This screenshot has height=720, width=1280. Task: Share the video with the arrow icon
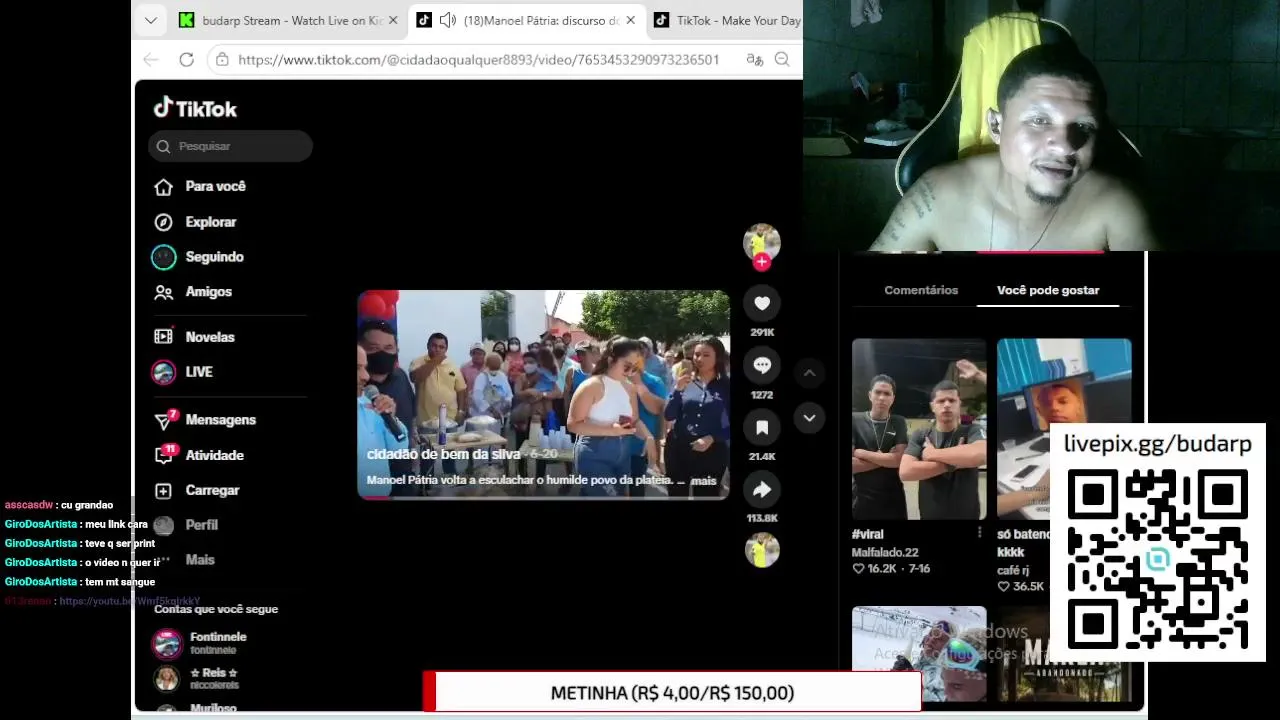(x=762, y=489)
